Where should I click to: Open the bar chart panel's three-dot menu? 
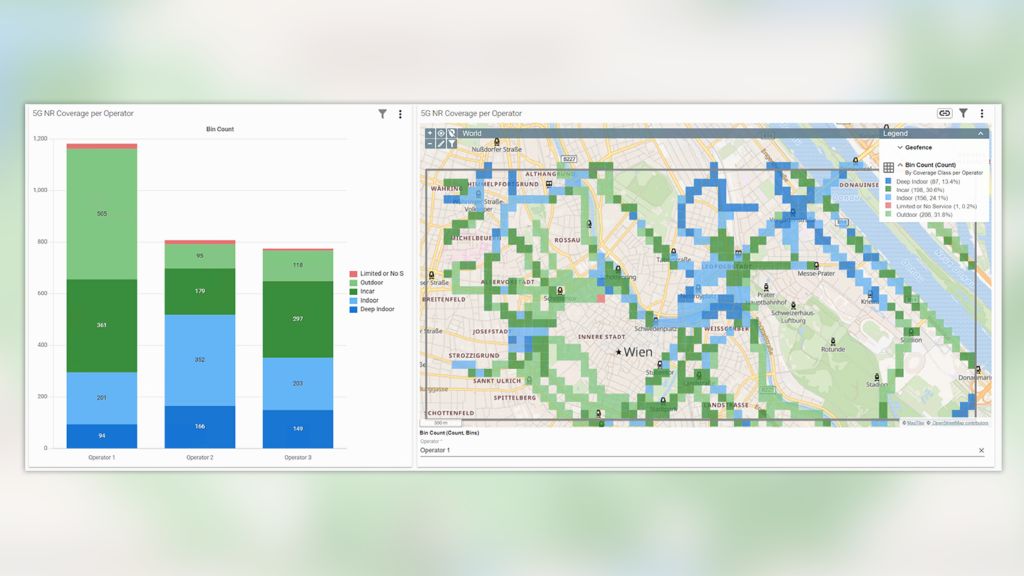click(x=400, y=114)
